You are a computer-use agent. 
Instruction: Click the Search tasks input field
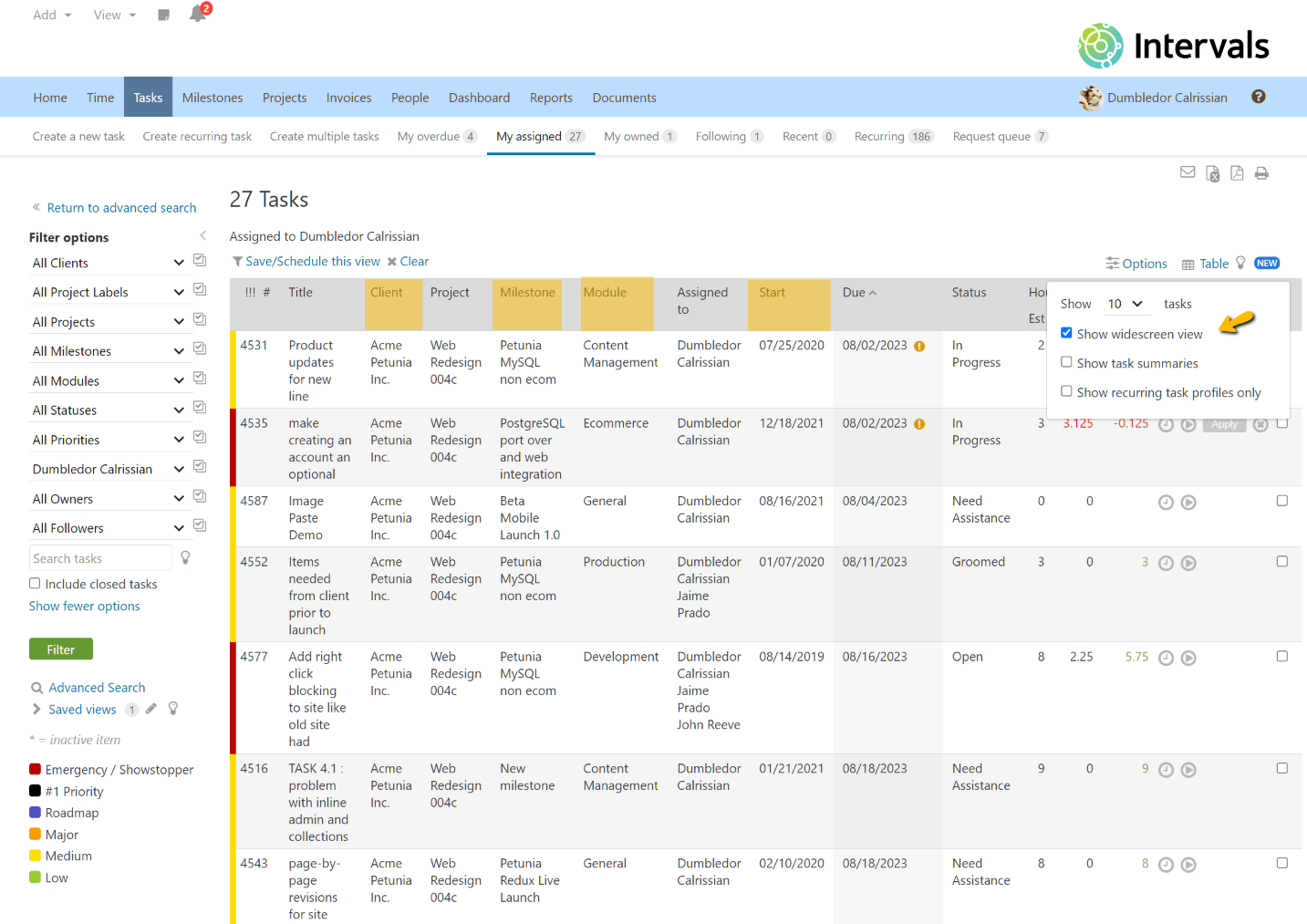click(x=100, y=558)
